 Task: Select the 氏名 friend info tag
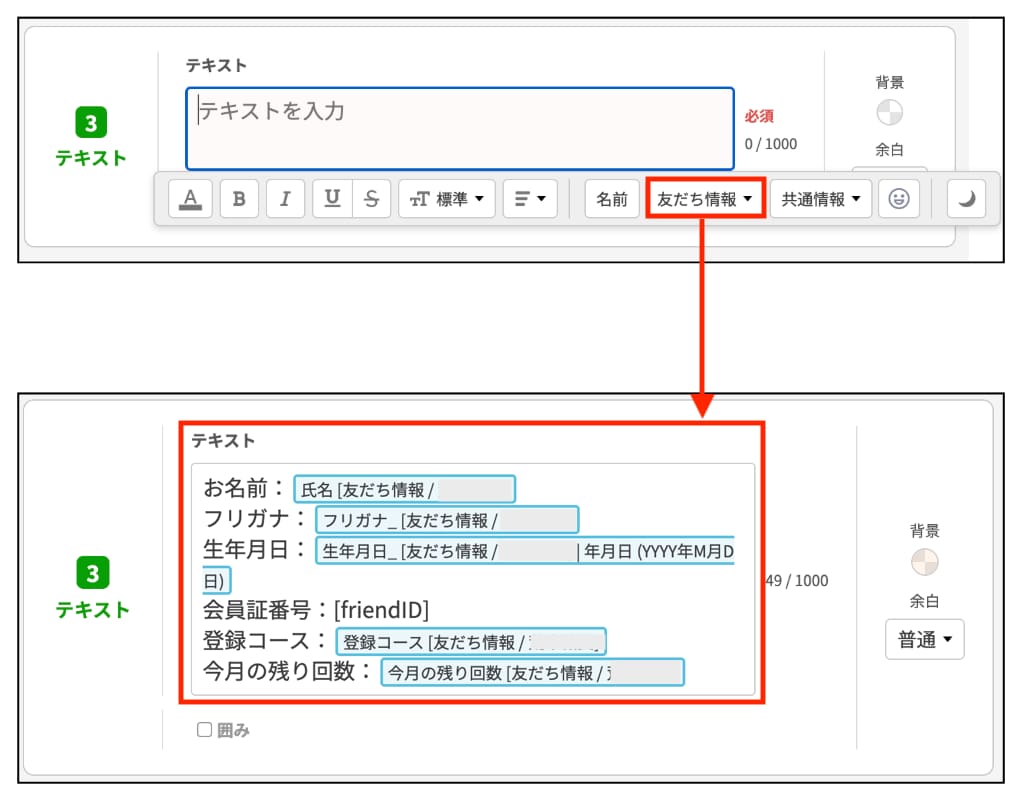point(404,490)
